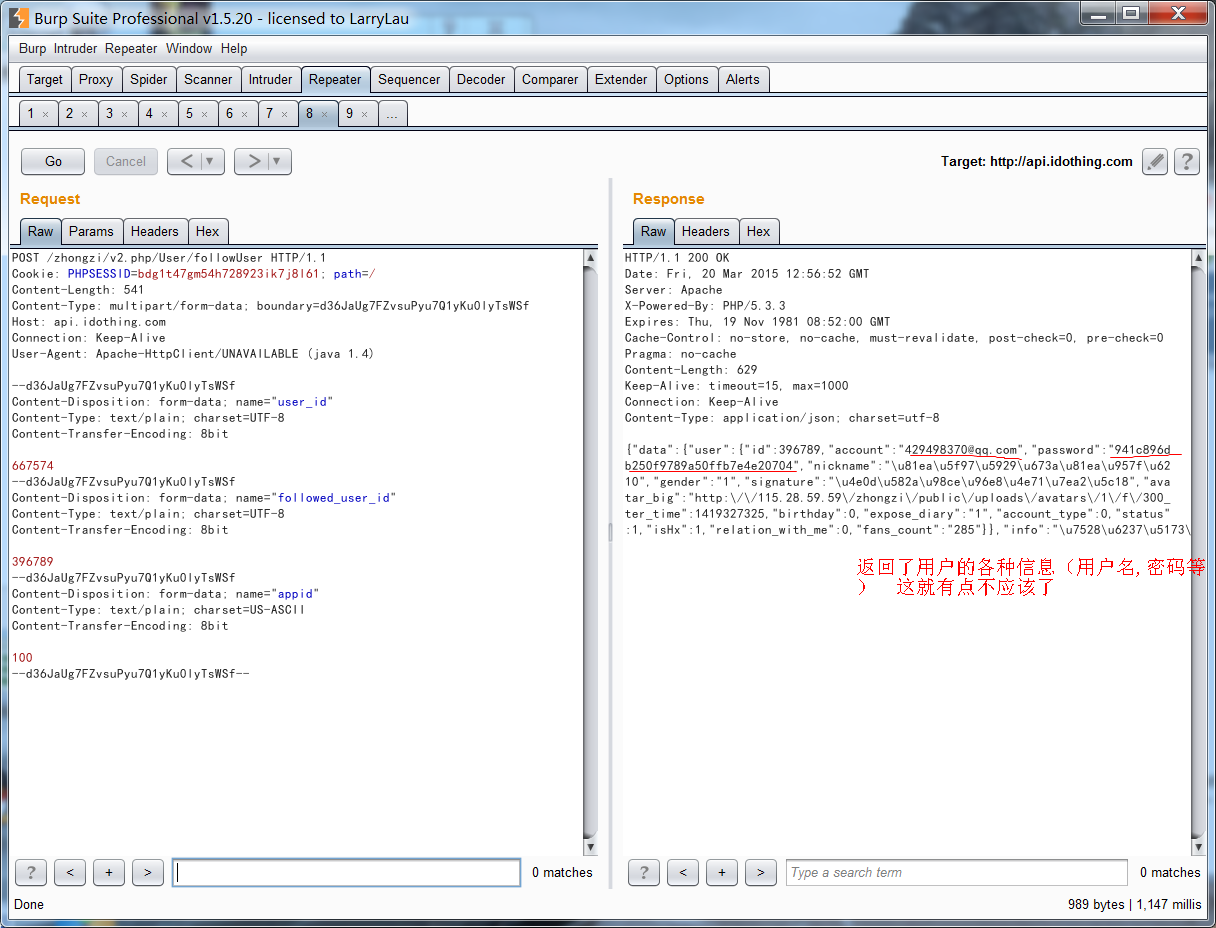Click scroll-down arrow of request pane
The width and height of the screenshot is (1216, 928).
590,847
